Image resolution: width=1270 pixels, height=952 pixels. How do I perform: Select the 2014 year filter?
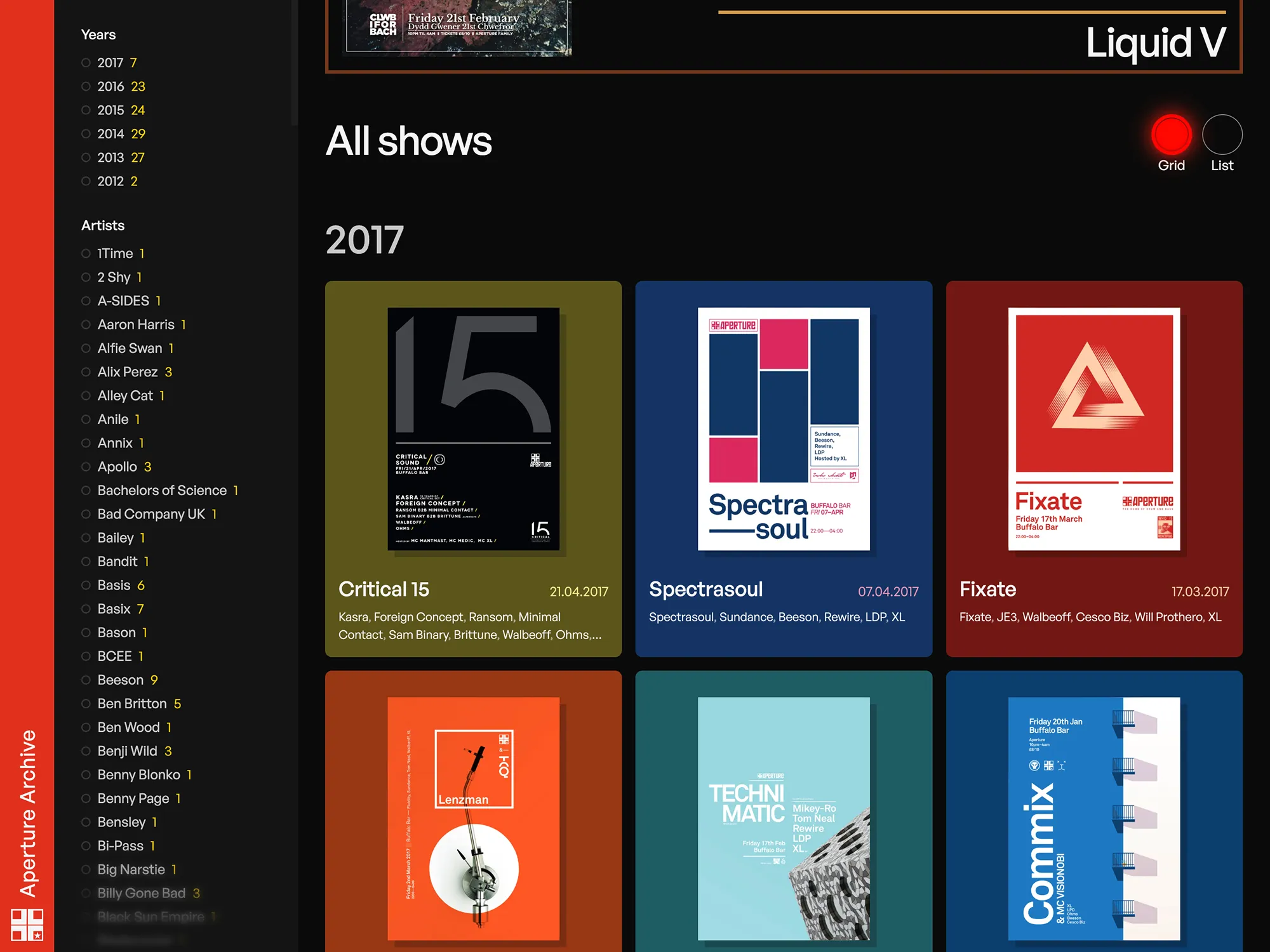[114, 134]
